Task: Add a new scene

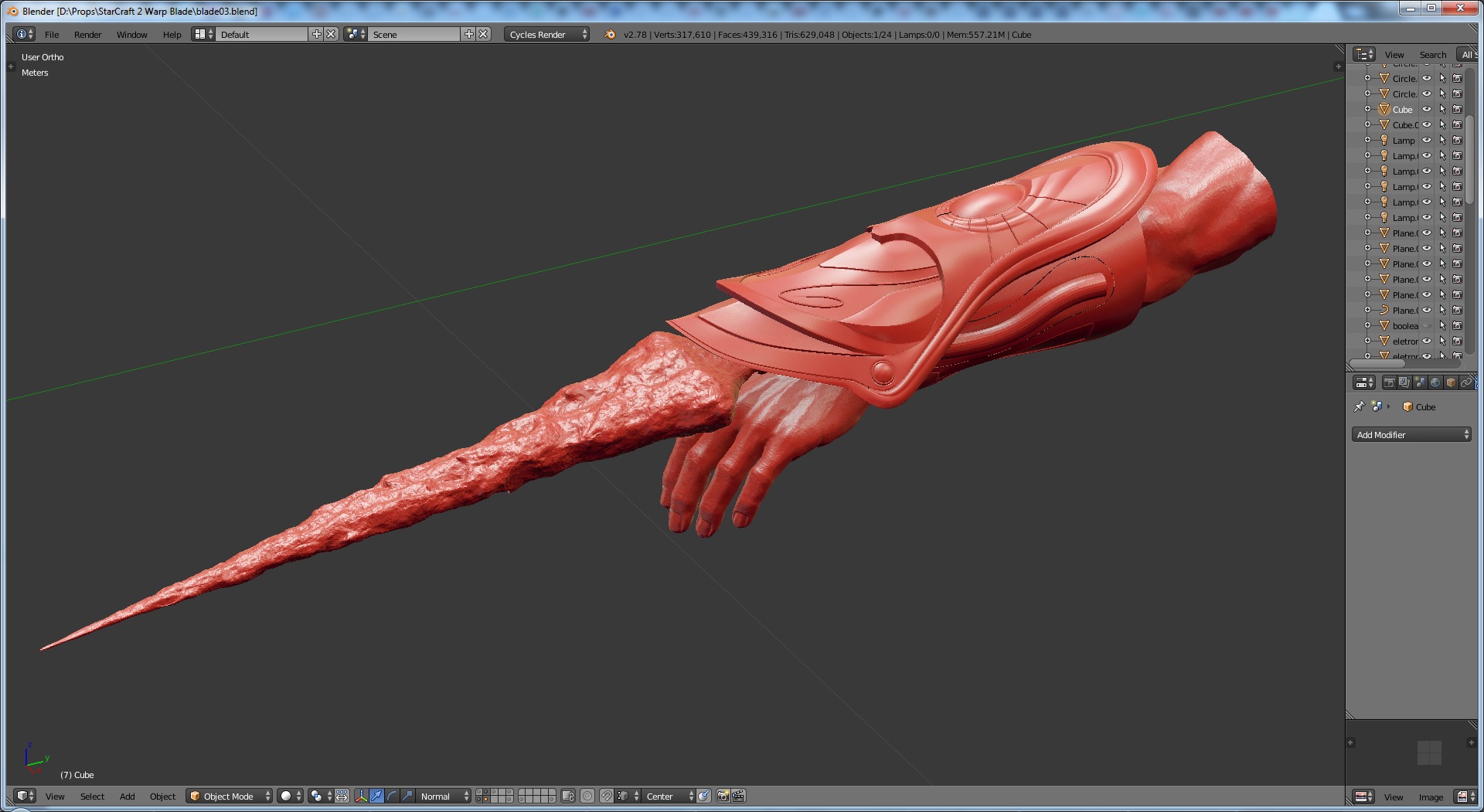Action: click(468, 34)
